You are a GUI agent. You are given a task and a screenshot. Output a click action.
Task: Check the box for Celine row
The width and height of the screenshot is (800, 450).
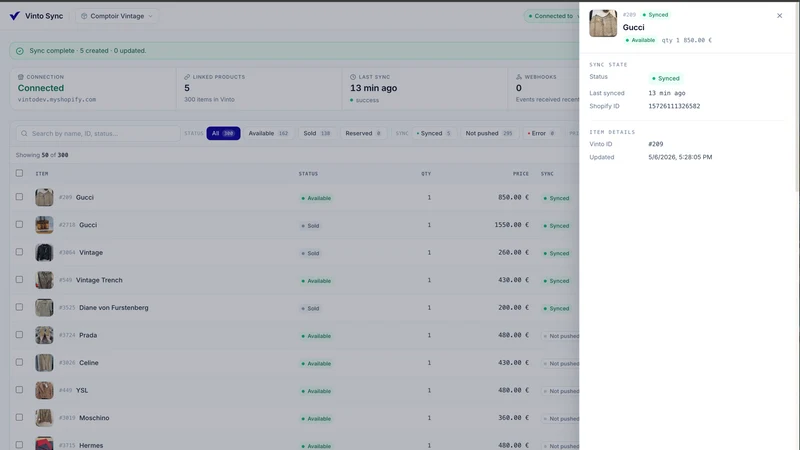tap(19, 362)
